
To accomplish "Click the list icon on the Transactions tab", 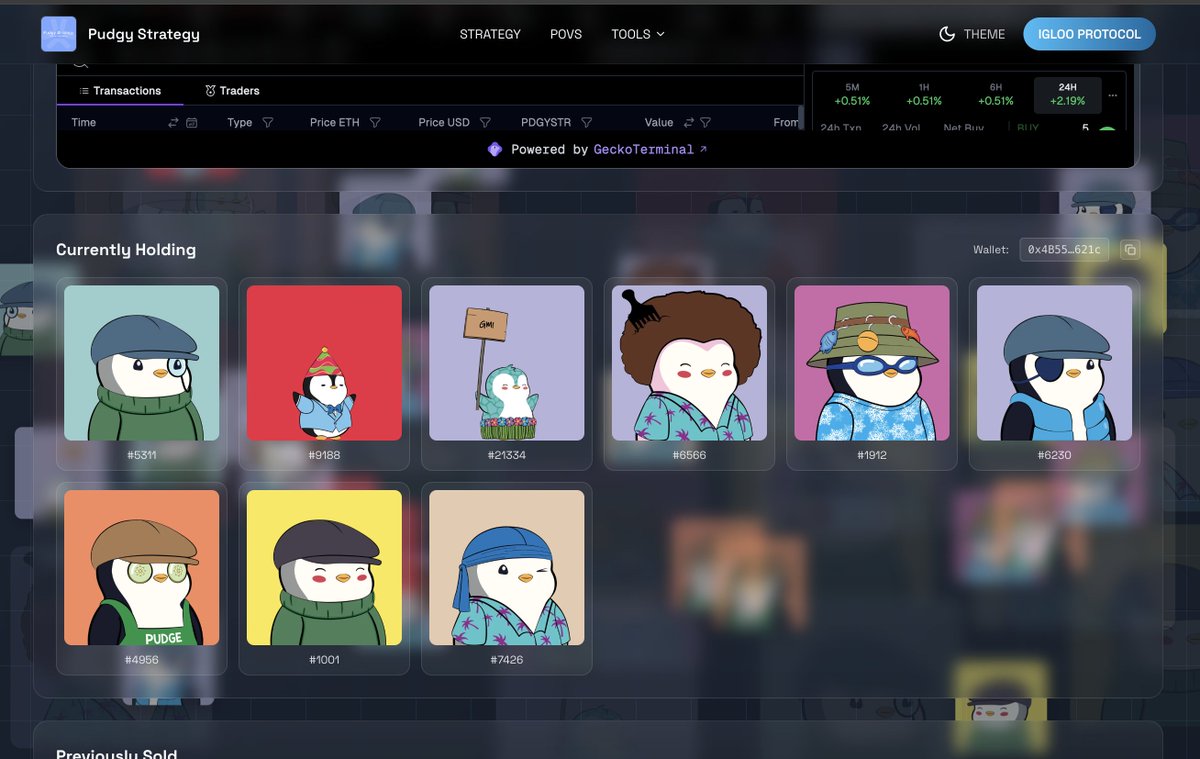I will point(84,91).
